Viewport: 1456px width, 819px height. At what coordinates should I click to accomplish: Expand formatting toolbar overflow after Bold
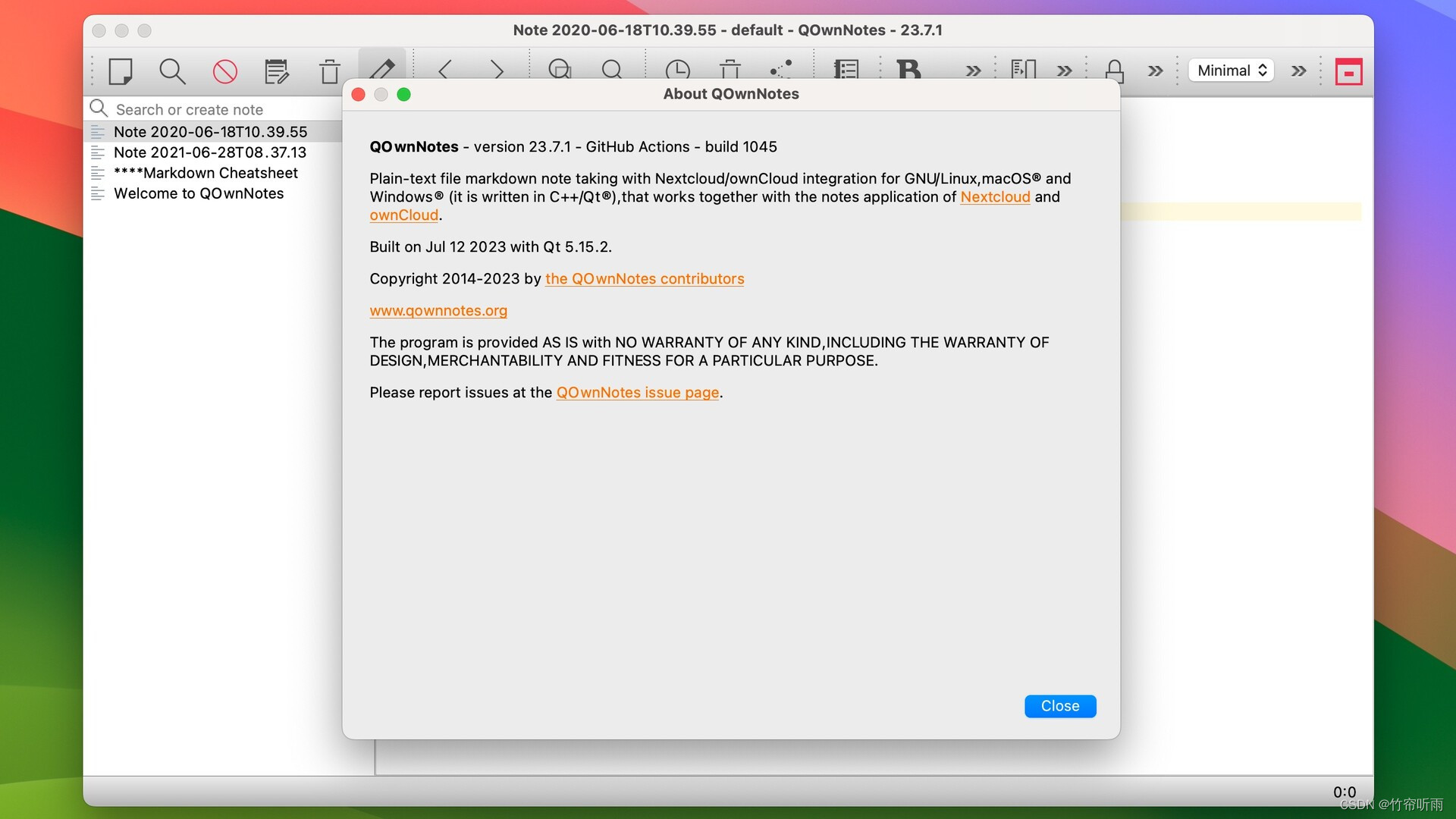click(x=973, y=71)
